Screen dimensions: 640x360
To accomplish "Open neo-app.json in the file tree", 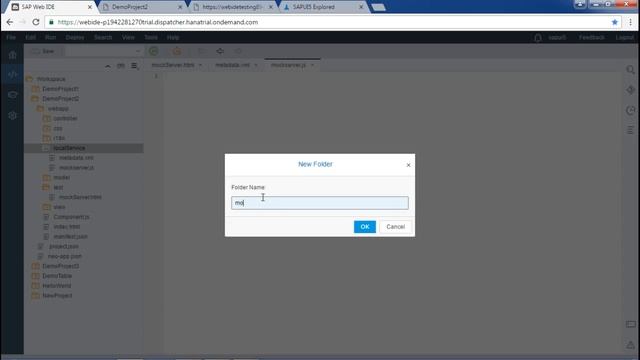I will (65, 256).
